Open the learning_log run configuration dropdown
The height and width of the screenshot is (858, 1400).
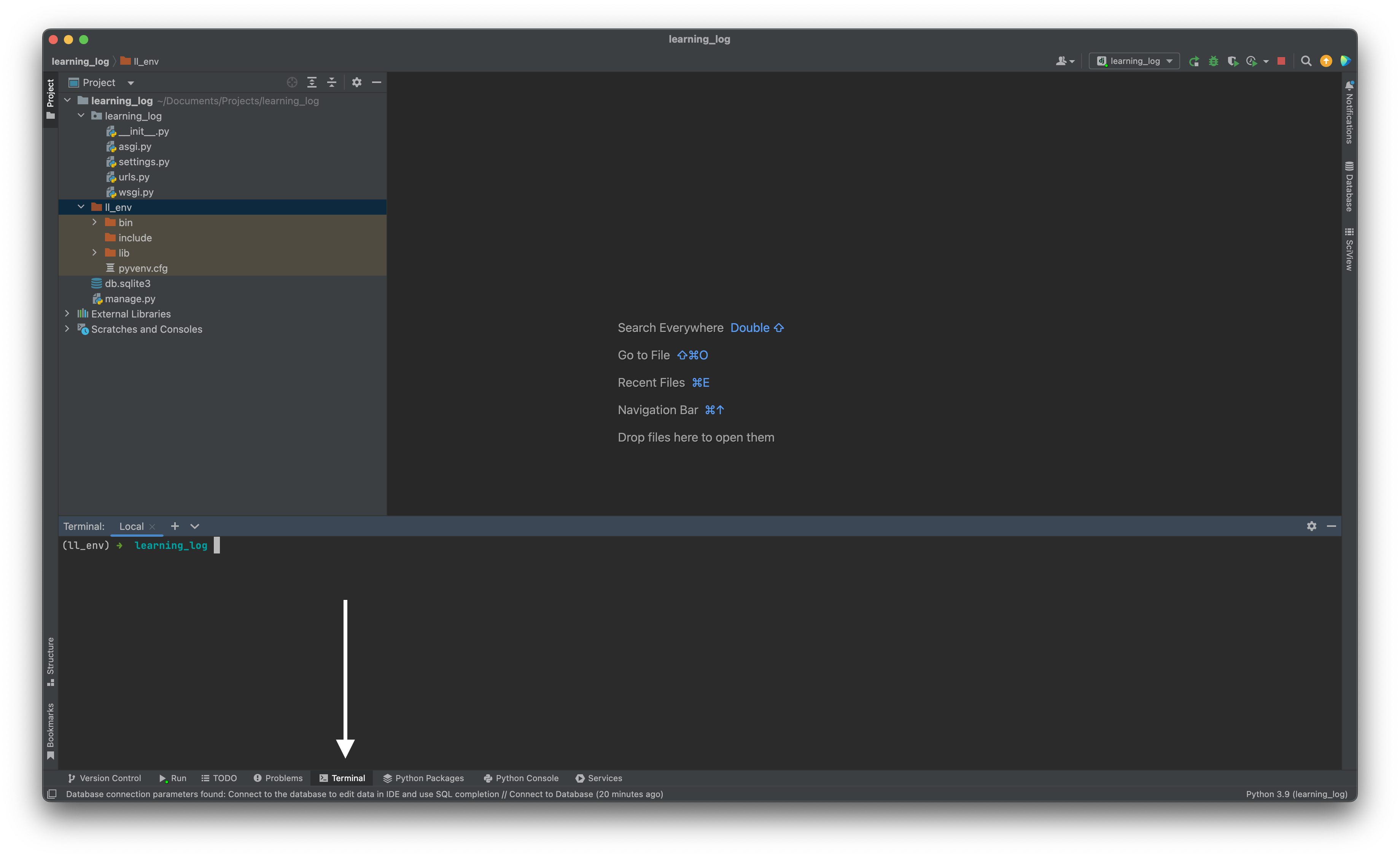click(1134, 61)
